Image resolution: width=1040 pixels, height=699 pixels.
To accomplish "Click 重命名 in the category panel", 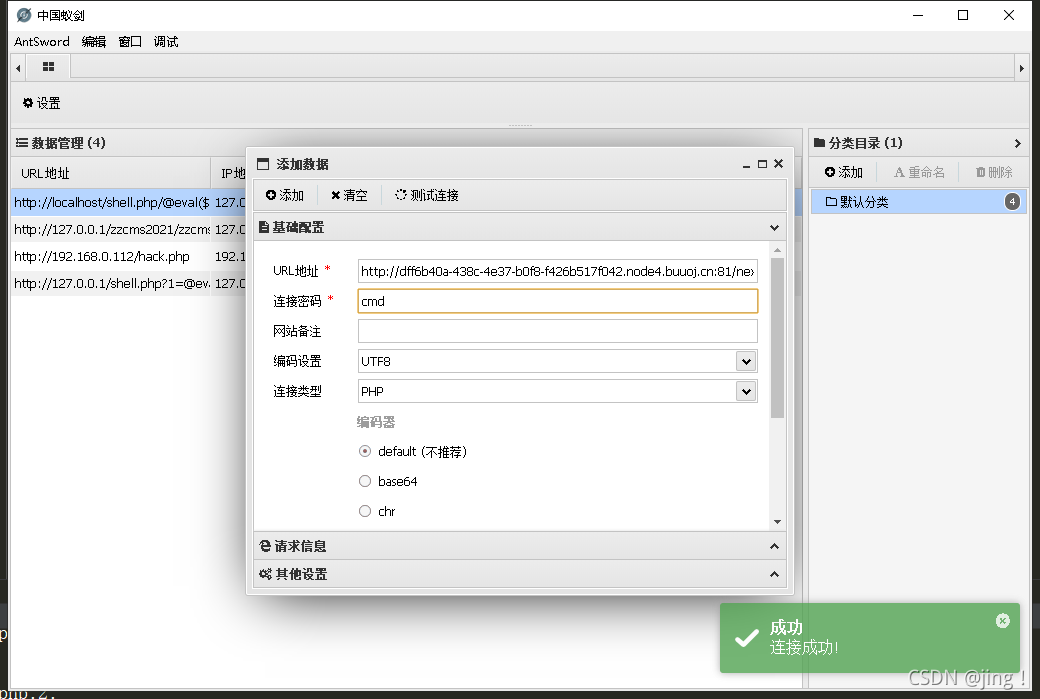I will click(919, 172).
